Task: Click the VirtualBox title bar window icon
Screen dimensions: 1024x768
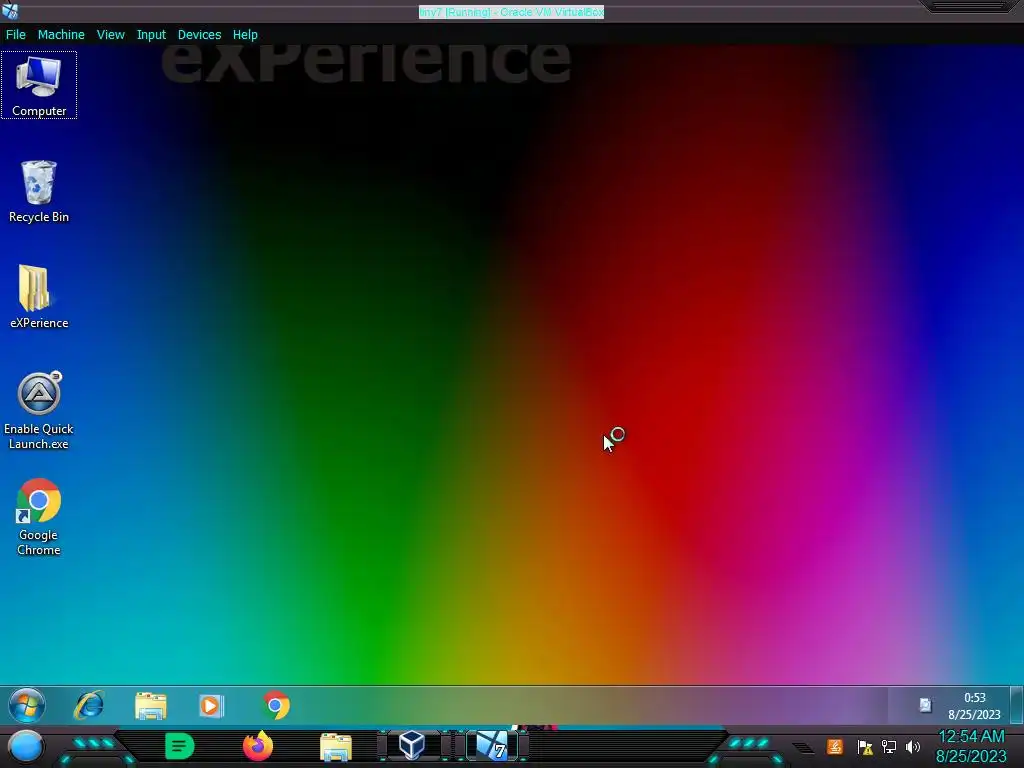Action: pyautogui.click(x=10, y=10)
